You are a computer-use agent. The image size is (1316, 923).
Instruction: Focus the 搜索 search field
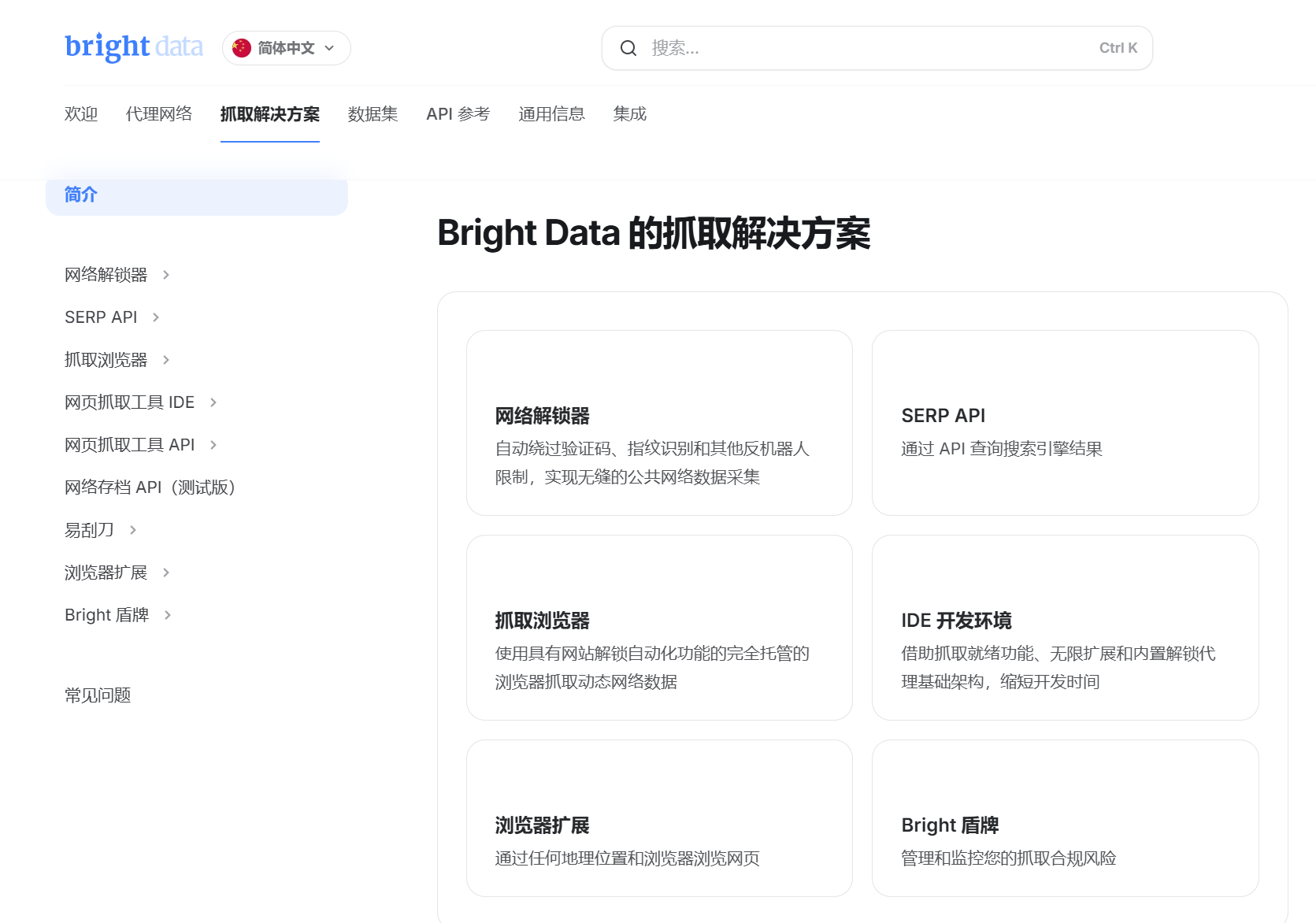tap(877, 48)
